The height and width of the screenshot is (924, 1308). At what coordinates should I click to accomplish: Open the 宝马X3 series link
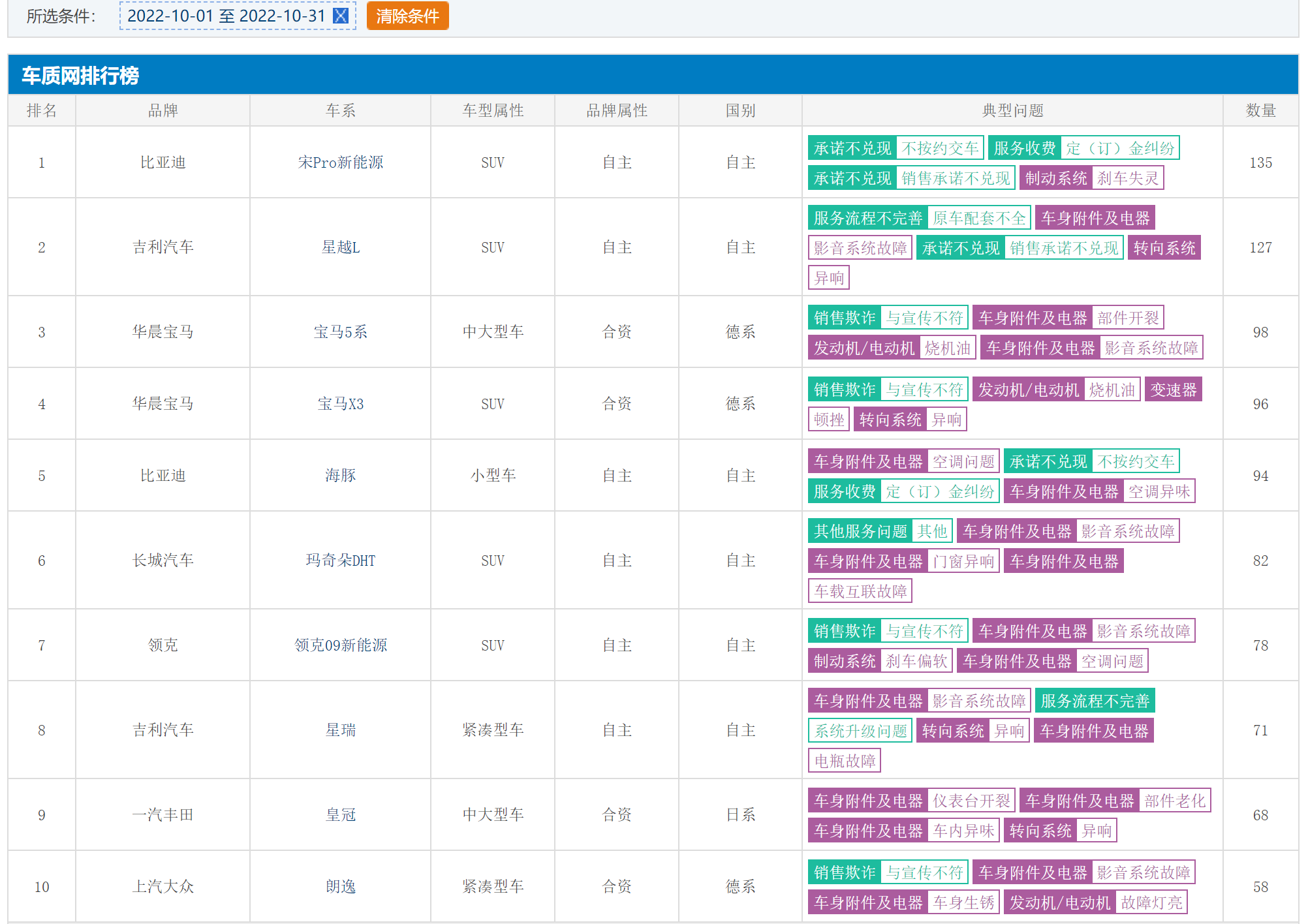pyautogui.click(x=341, y=404)
